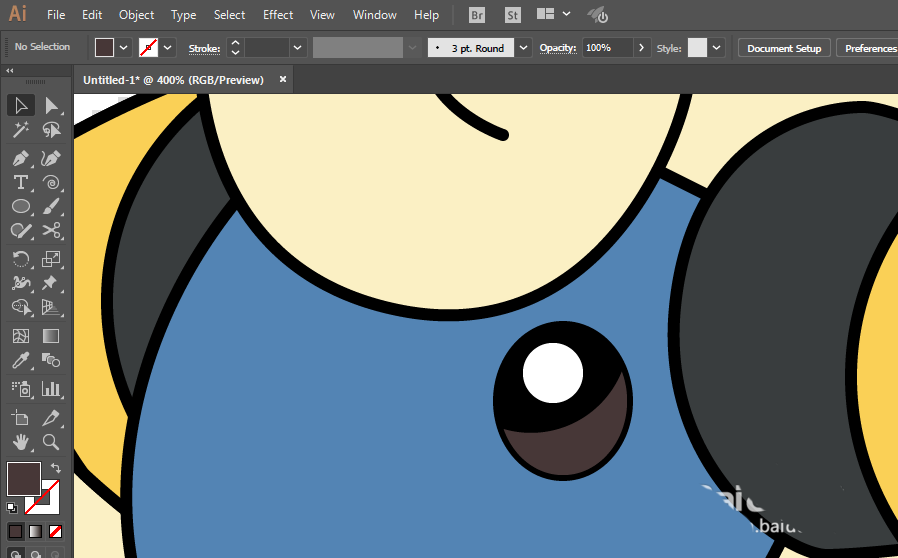Image resolution: width=898 pixels, height=558 pixels.
Task: Choose the Artboard tool
Action: coord(21,418)
